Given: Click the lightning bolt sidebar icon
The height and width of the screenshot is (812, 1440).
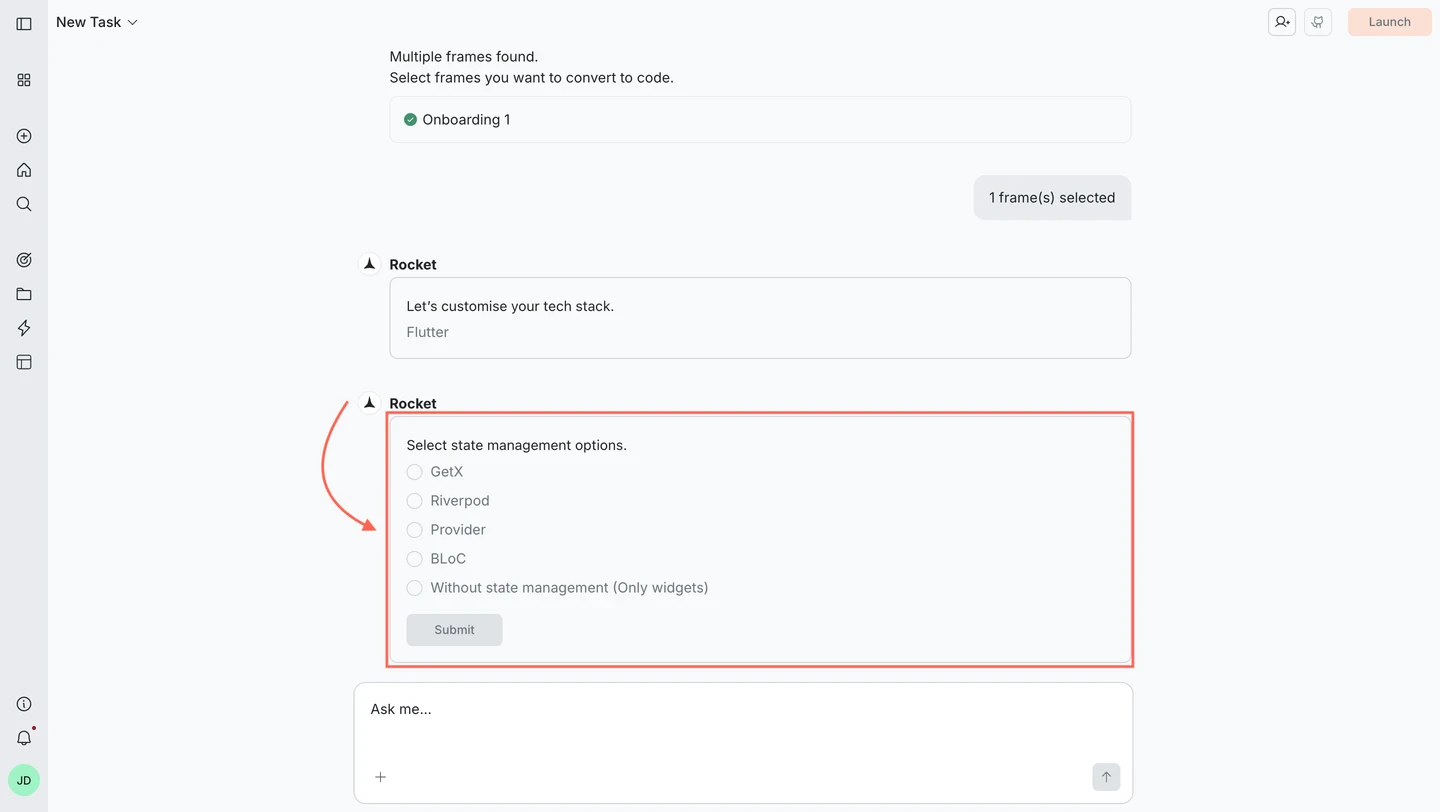Looking at the screenshot, I should (x=24, y=328).
